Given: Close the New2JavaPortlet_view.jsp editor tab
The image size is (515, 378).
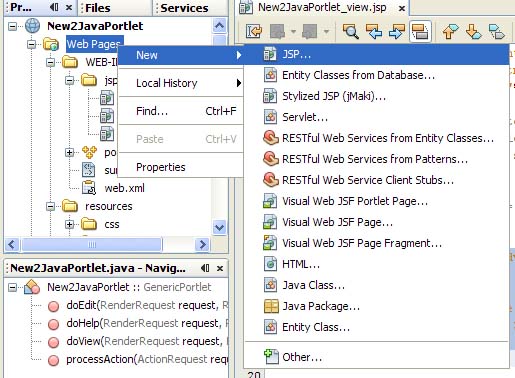Looking at the screenshot, I should [x=402, y=8].
